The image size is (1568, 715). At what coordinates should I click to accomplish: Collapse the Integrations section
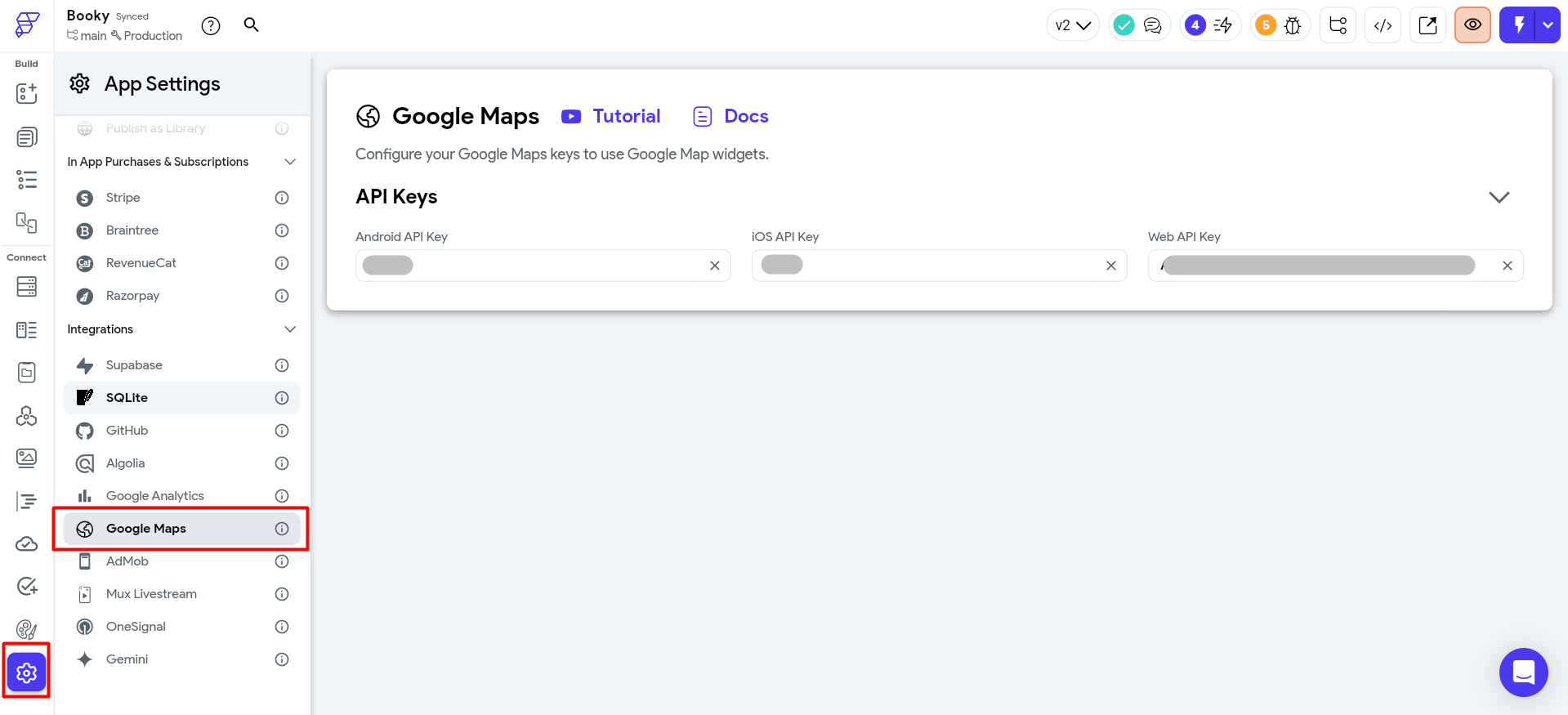tap(290, 329)
